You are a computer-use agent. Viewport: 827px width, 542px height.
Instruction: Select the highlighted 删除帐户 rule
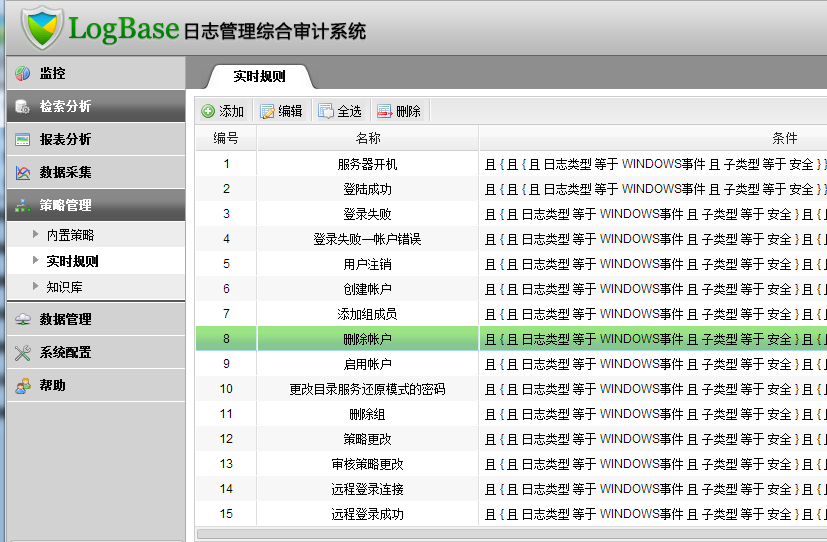click(368, 339)
